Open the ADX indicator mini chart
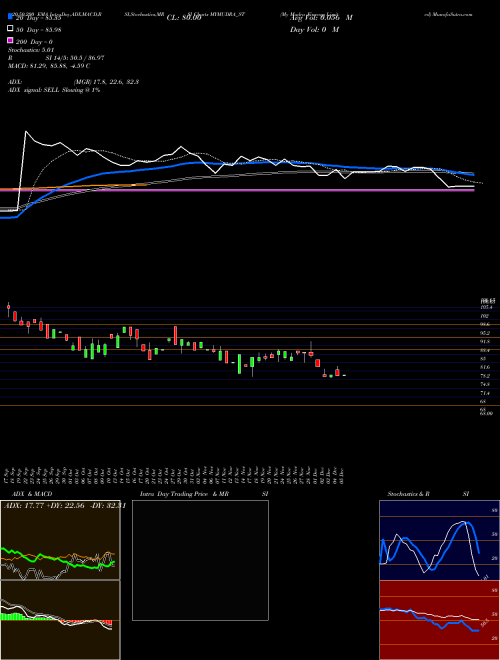The image size is (500, 660). coord(60,540)
